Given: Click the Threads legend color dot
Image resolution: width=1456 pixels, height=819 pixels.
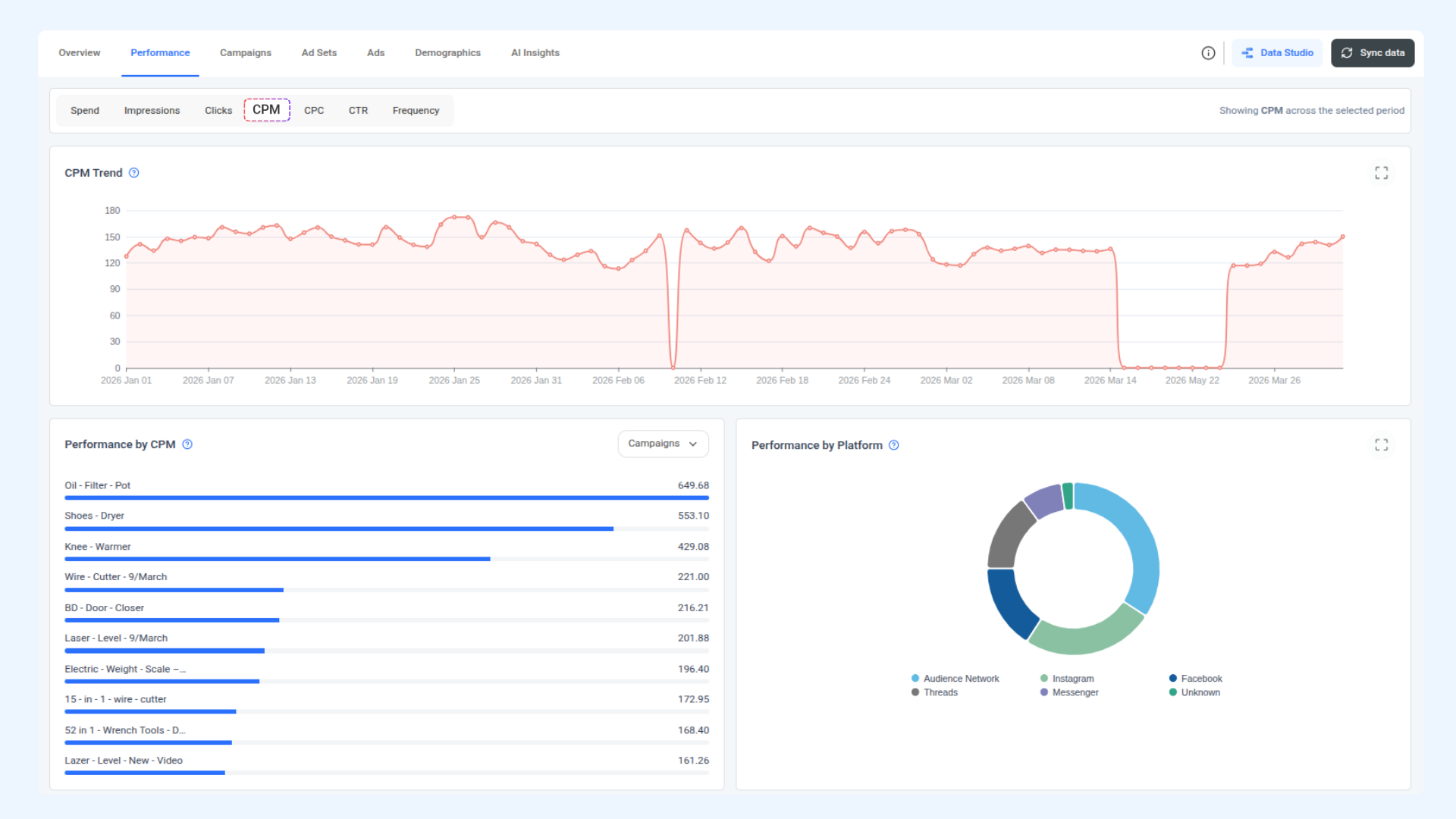Looking at the screenshot, I should tap(915, 692).
